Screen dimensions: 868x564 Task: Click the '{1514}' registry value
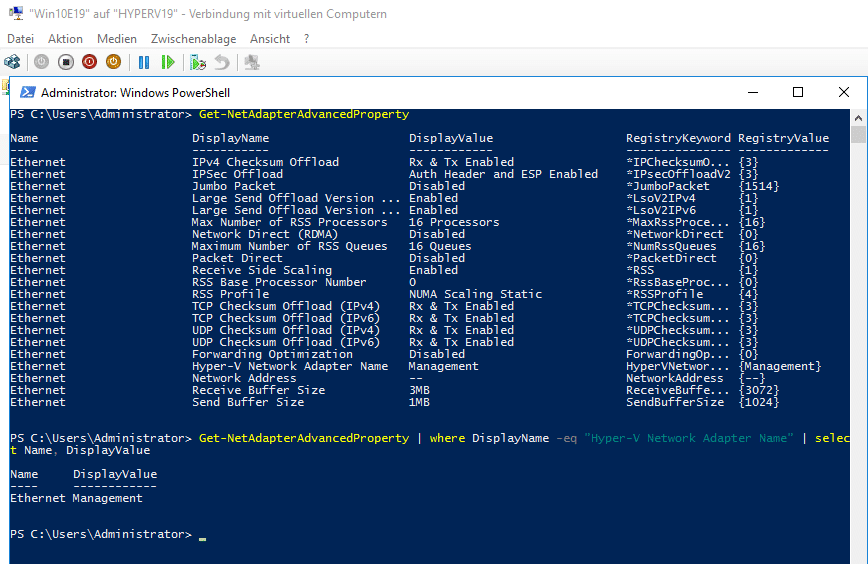coord(759,187)
